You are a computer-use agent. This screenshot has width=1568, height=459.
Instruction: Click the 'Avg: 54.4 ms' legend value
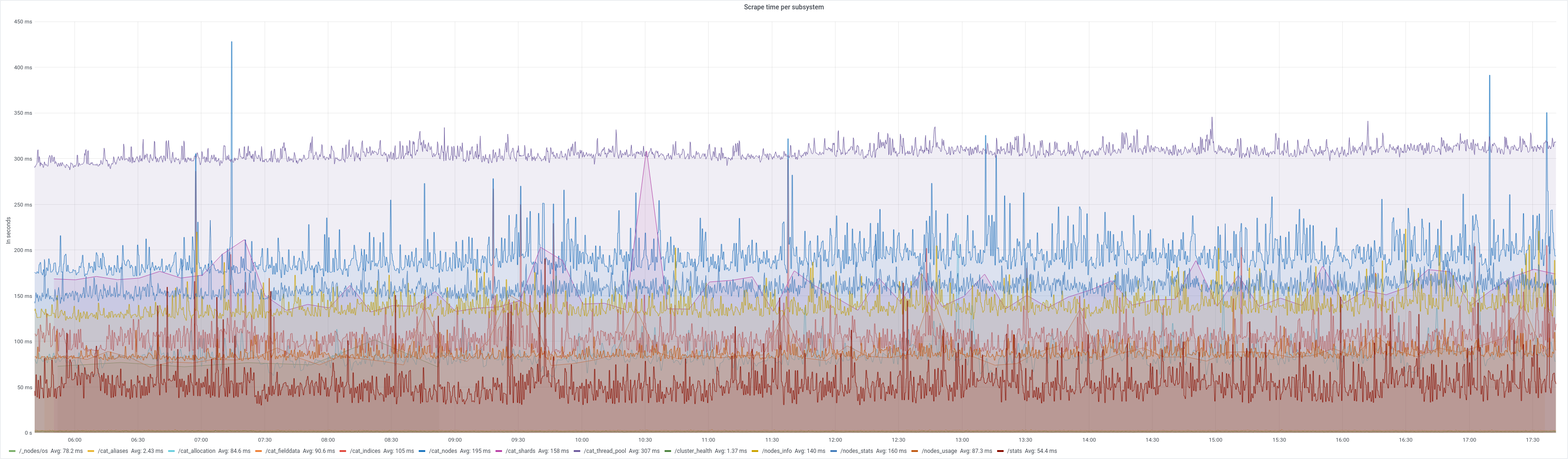click(x=1041, y=451)
